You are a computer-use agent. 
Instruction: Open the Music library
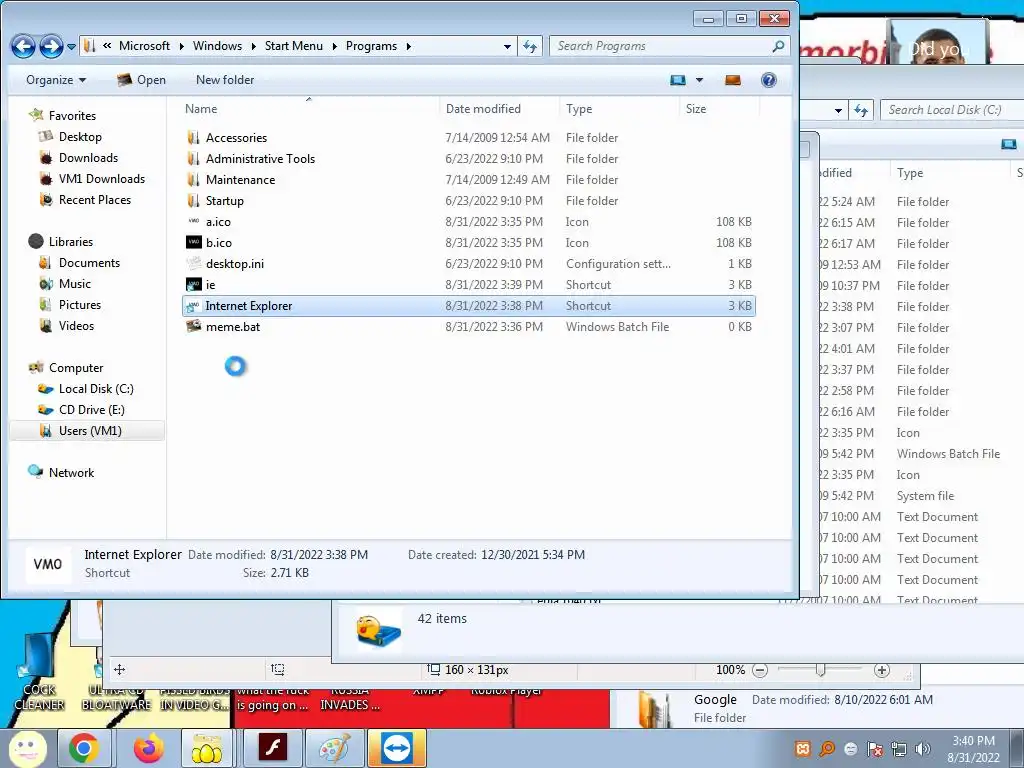coord(74,283)
